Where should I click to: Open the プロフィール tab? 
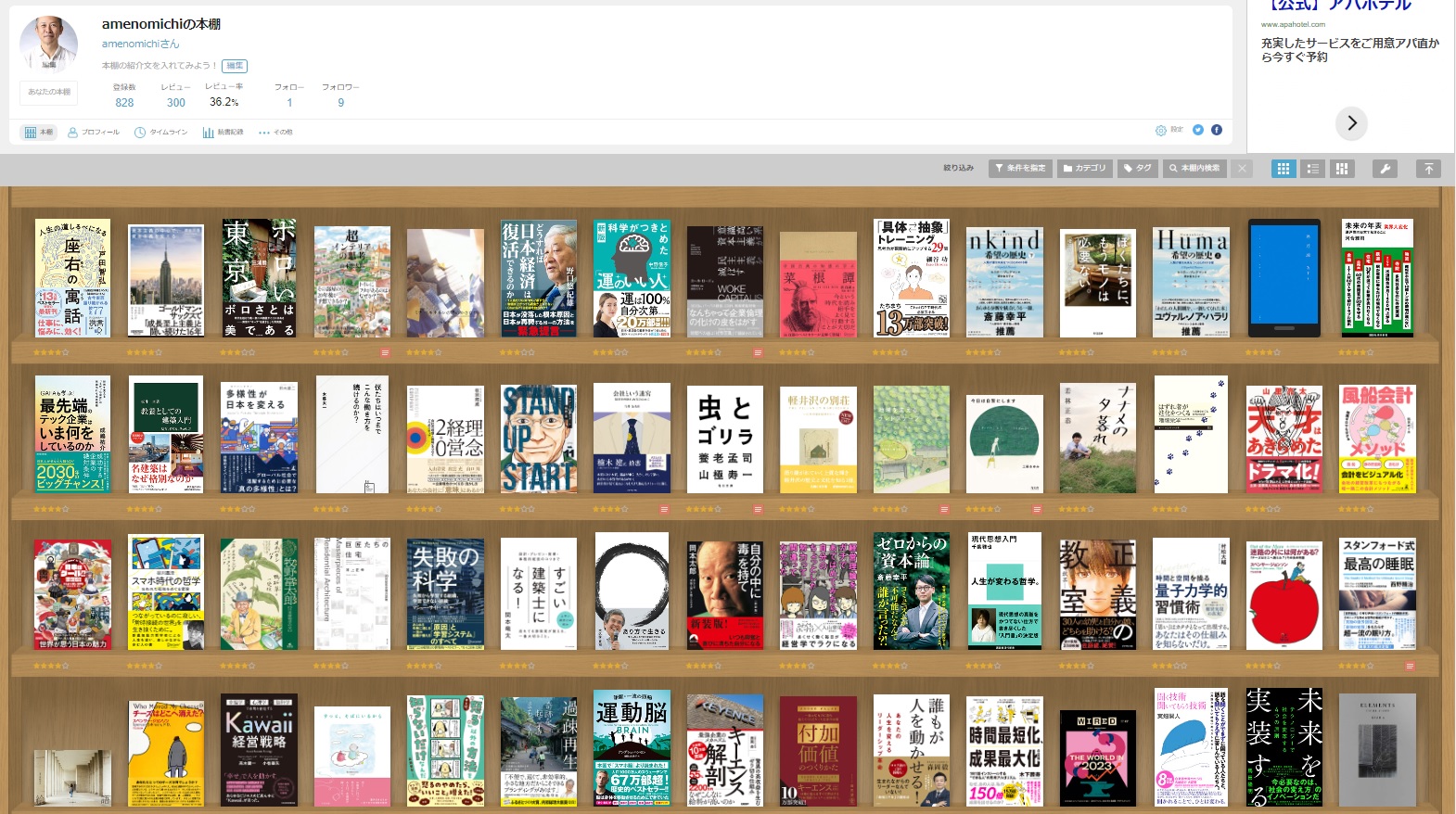(x=94, y=133)
